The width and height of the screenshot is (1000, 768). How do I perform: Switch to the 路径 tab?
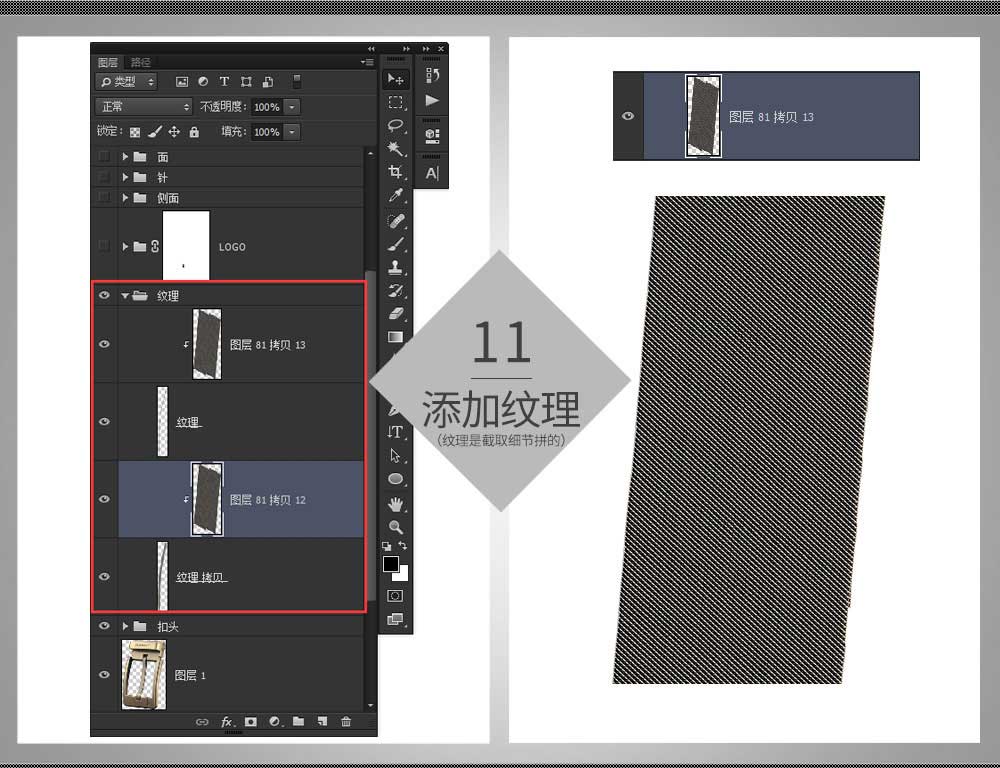(140, 62)
